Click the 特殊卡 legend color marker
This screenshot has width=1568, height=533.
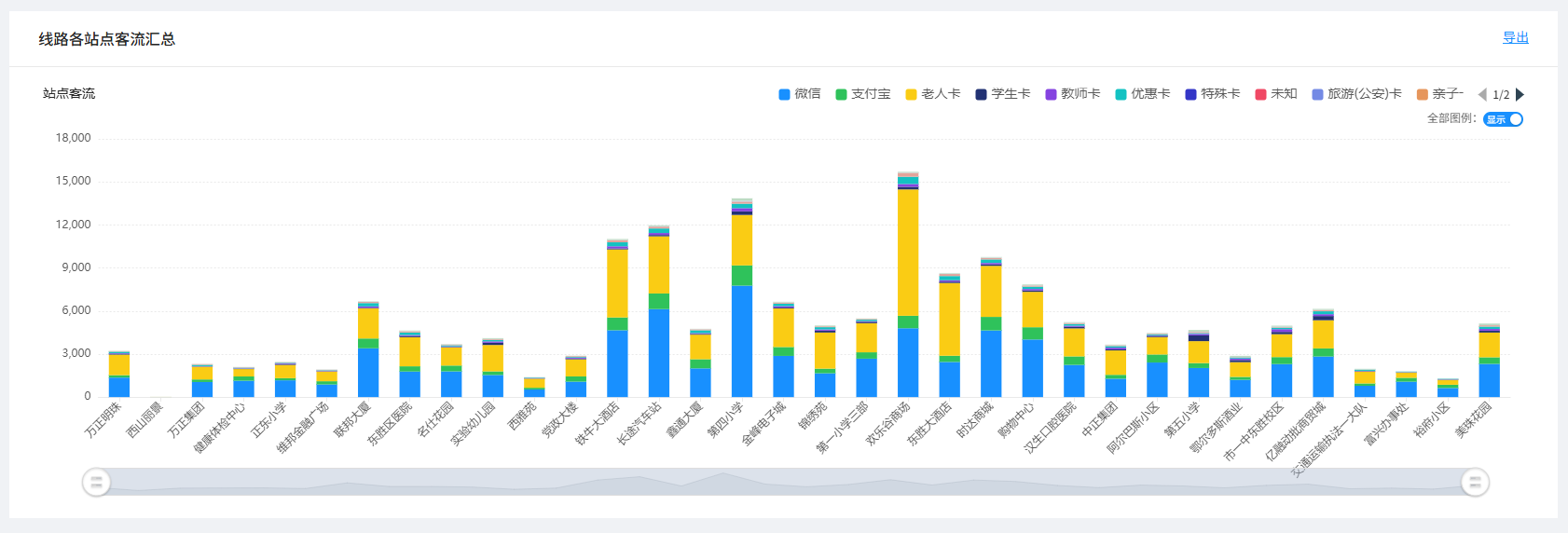click(1190, 94)
